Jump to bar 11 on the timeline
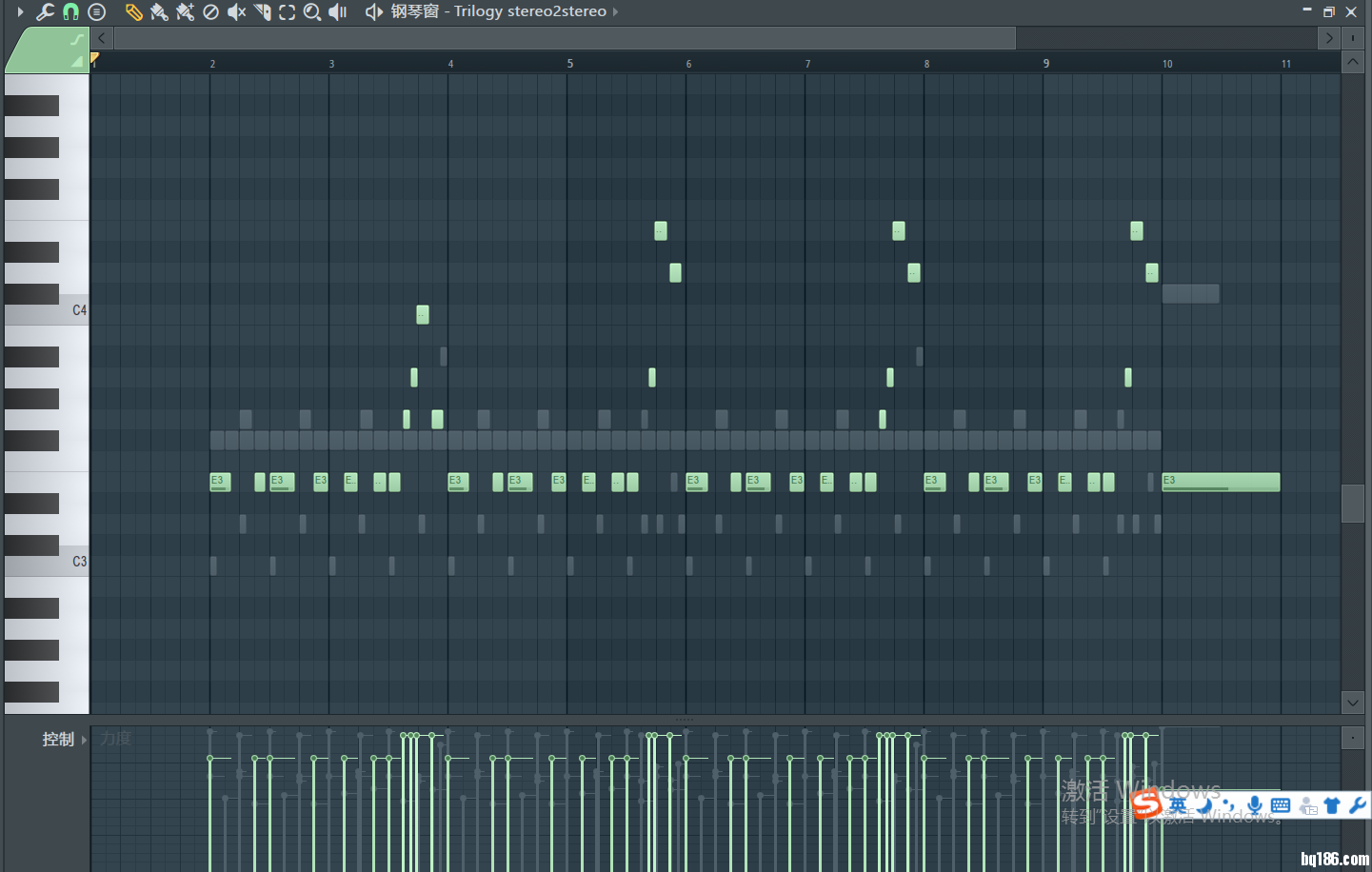This screenshot has height=872, width=1372. (x=1286, y=64)
